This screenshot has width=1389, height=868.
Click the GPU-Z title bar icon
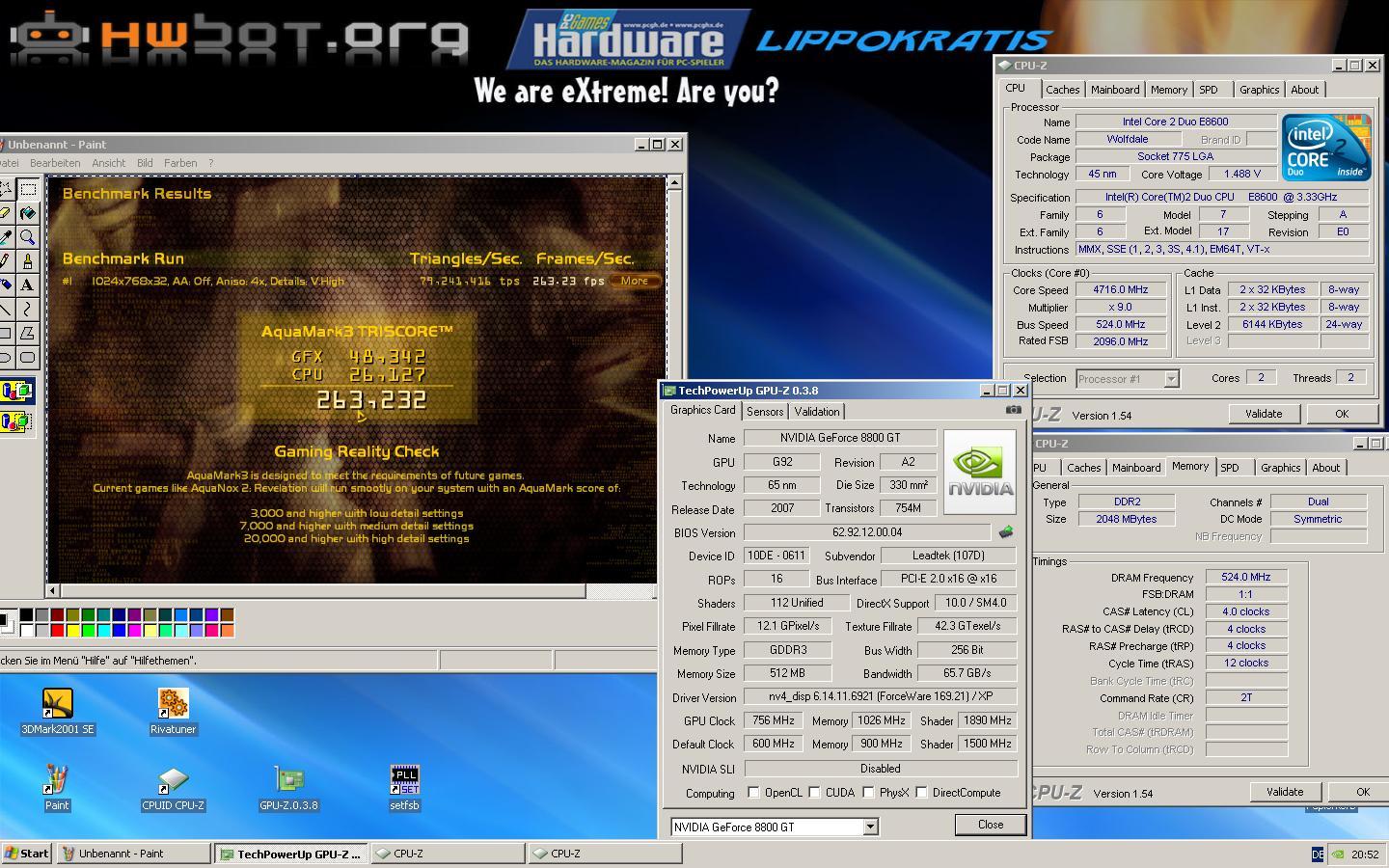tap(669, 391)
